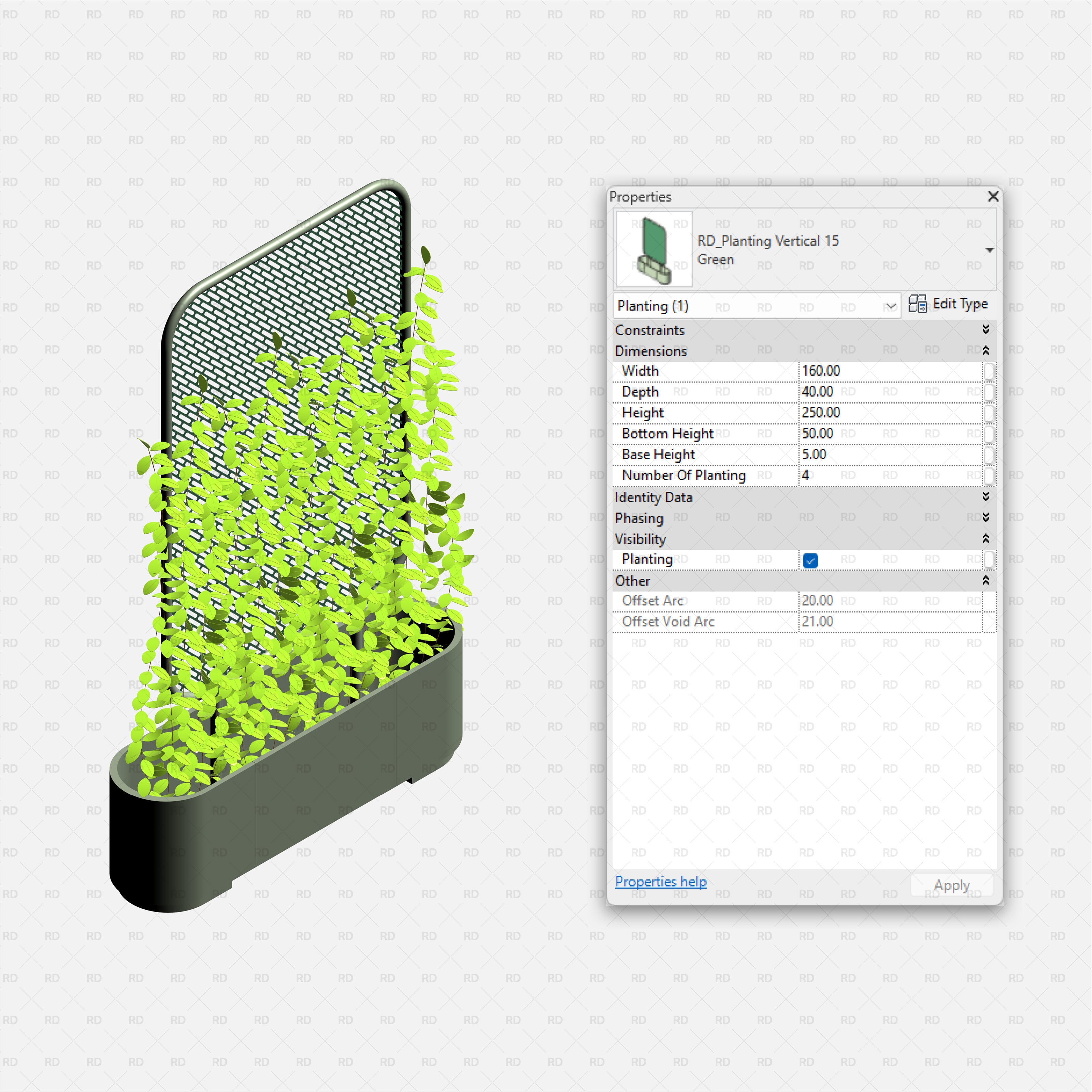Image resolution: width=1092 pixels, height=1092 pixels.
Task: Click the associate parameter button beside Base Height
Action: (989, 455)
